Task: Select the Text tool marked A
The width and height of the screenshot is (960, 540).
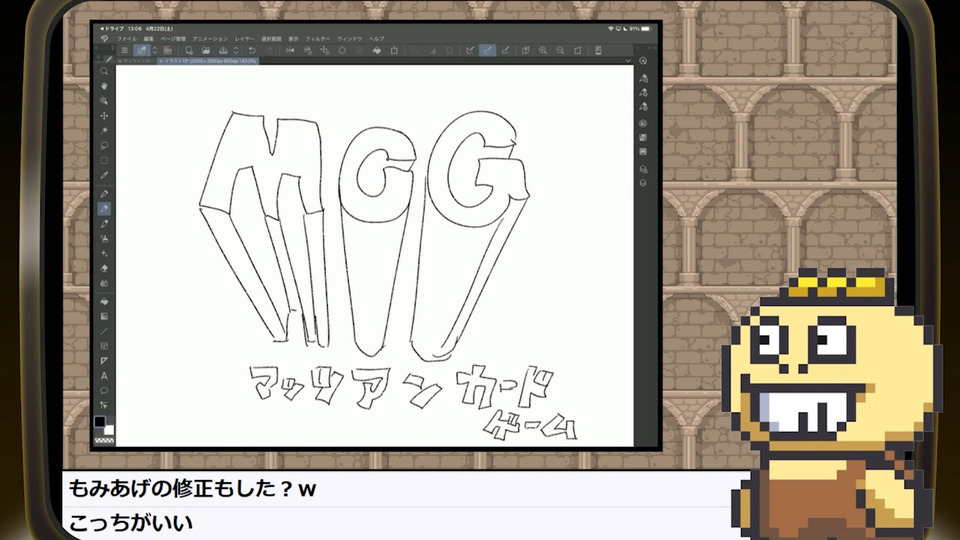Action: (x=104, y=376)
